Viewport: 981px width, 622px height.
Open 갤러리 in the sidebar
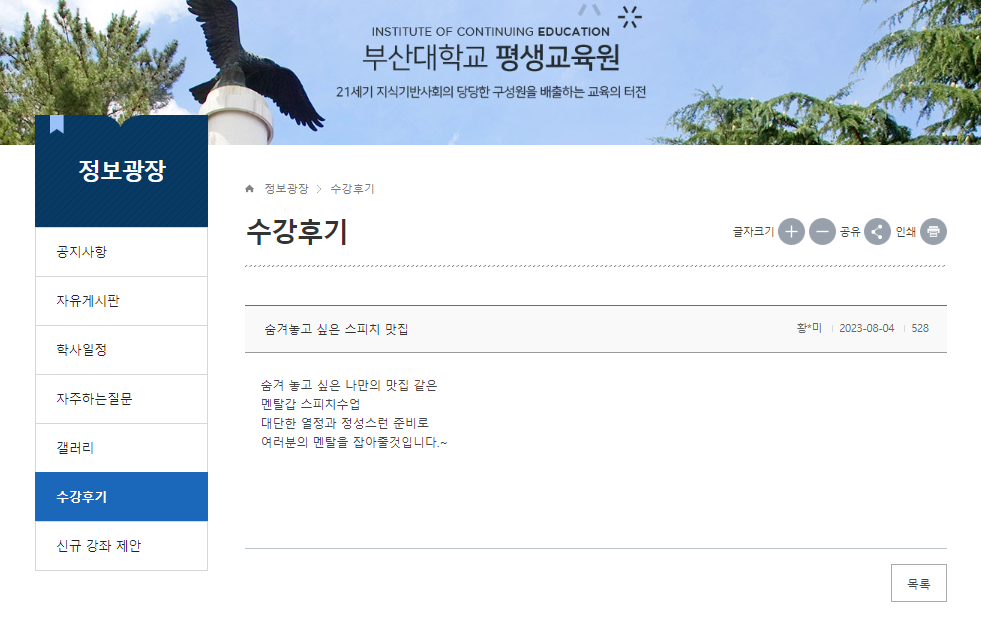pos(121,448)
